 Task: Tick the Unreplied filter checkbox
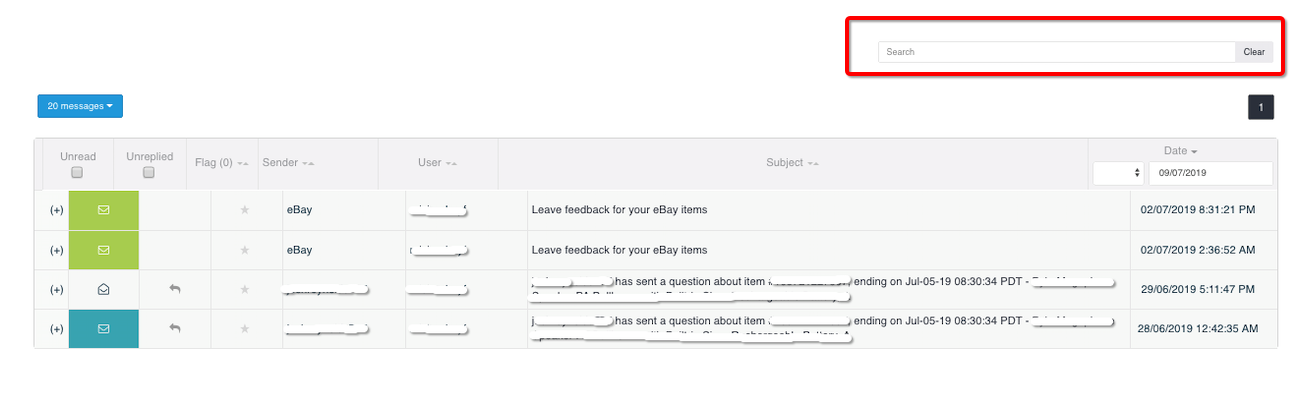149,173
